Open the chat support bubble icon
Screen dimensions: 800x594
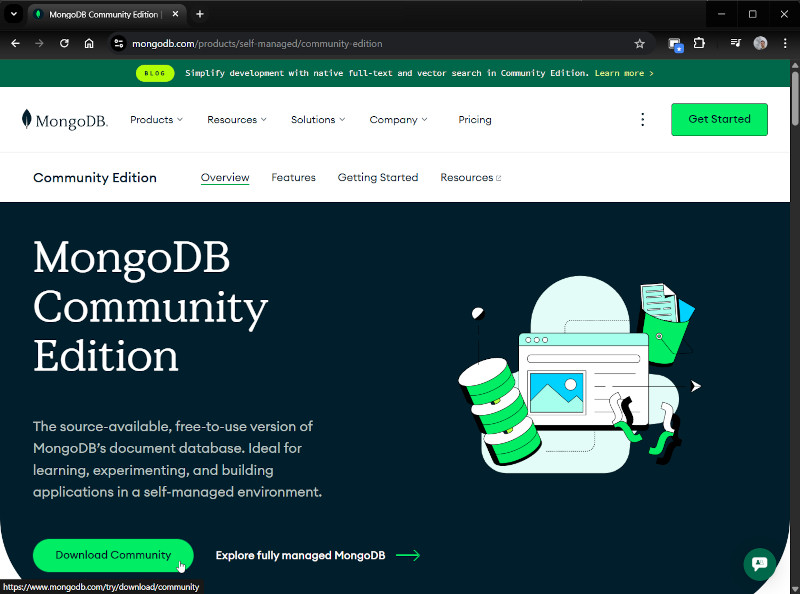[759, 563]
